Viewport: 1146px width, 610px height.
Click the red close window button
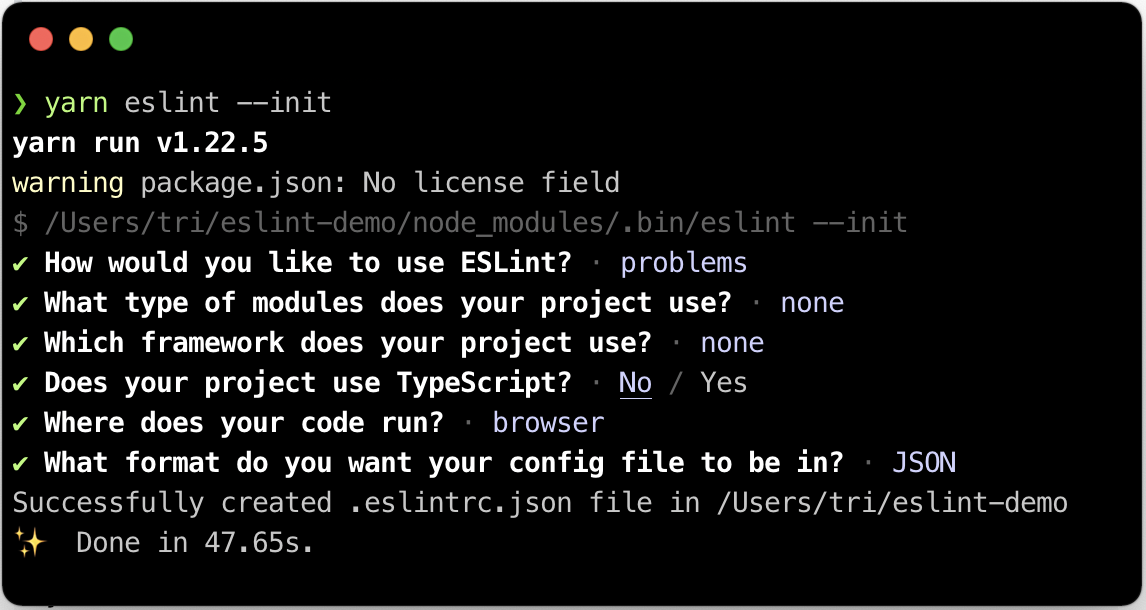[41, 40]
